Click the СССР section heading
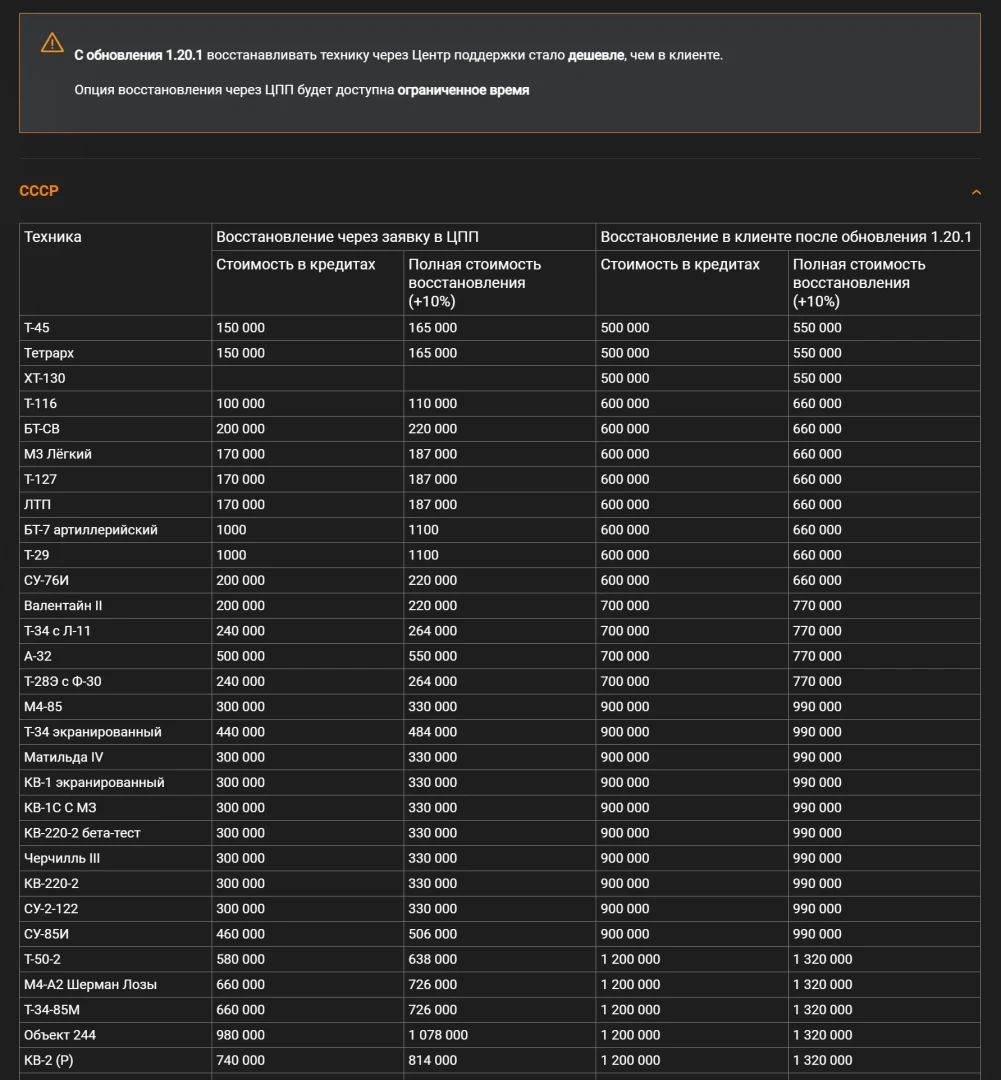This screenshot has height=1080, width=1001. [39, 191]
